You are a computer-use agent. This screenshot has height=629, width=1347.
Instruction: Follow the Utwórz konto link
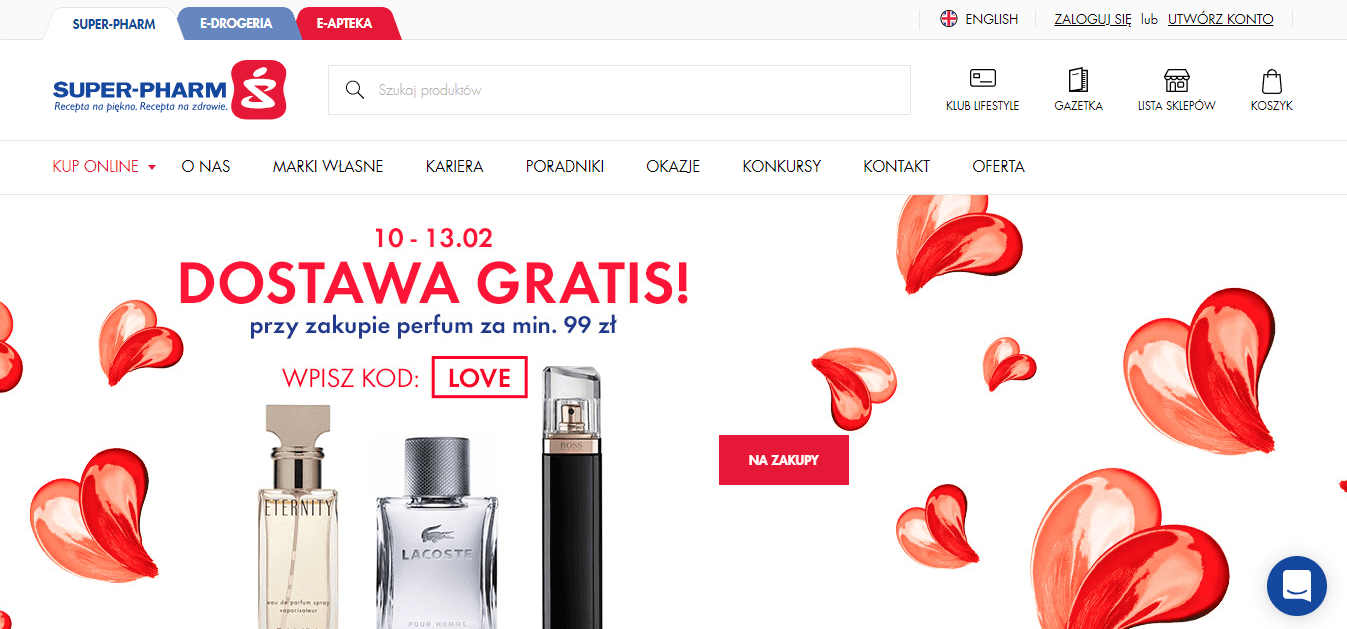(1220, 19)
